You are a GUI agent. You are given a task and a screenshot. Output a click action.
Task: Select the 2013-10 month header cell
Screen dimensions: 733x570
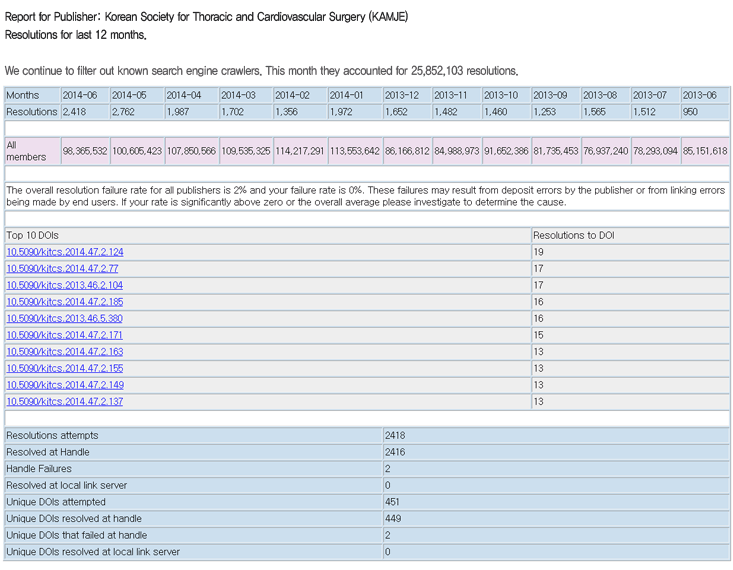507,95
